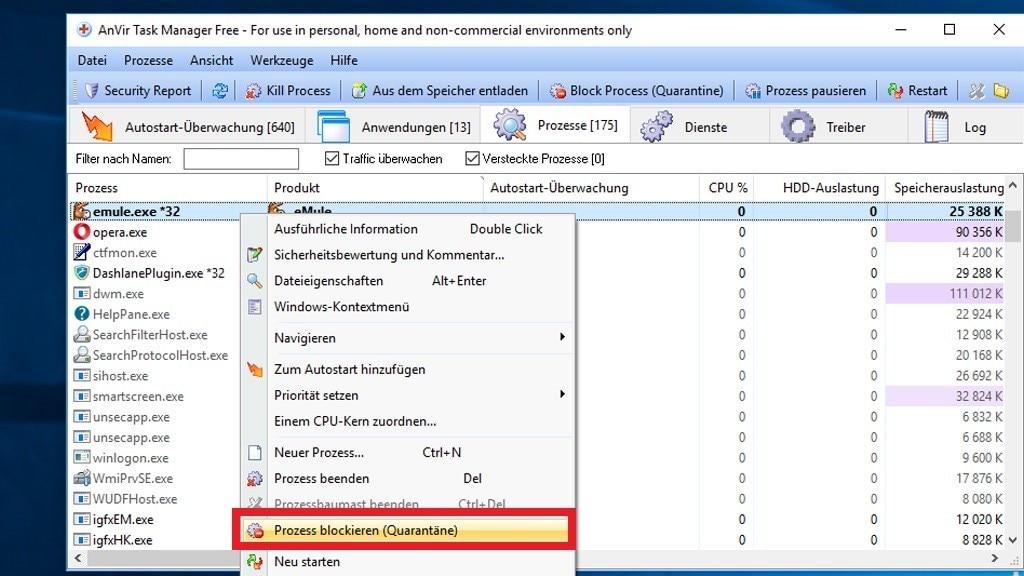The height and width of the screenshot is (576, 1024).
Task: Switch to Anwendungen [13] tab
Action: click(394, 126)
